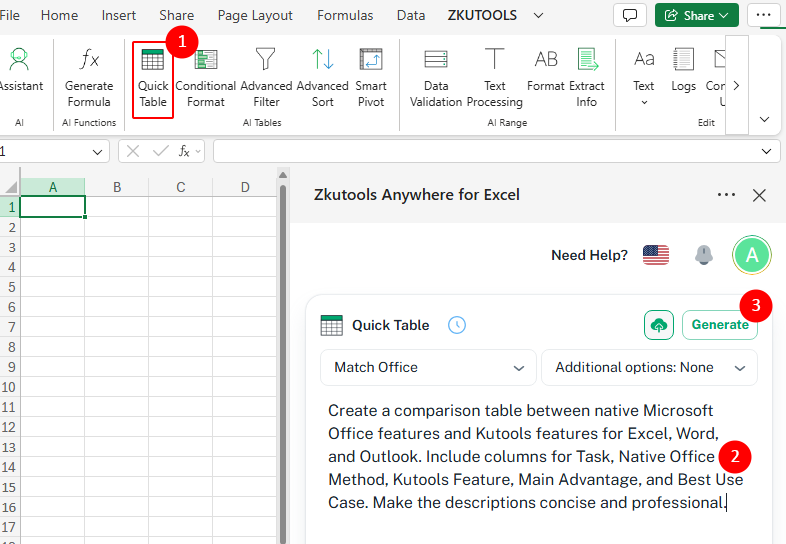Select row 10 header
This screenshot has height=544, width=786.
pyautogui.click(x=9, y=387)
